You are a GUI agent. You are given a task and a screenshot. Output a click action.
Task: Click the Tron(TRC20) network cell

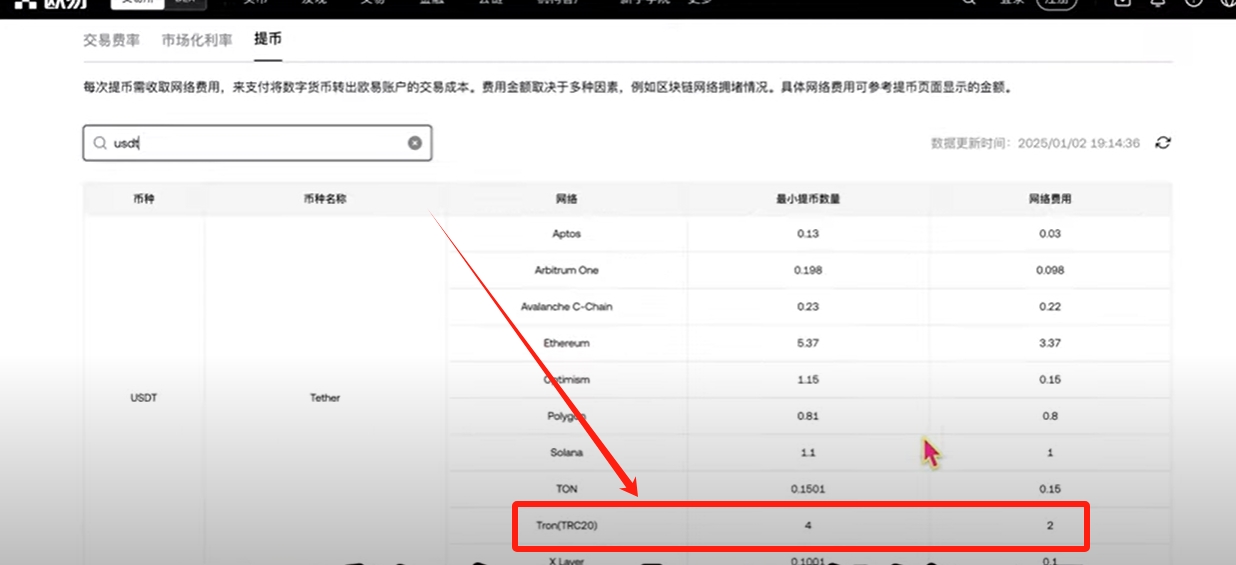pyautogui.click(x=567, y=525)
